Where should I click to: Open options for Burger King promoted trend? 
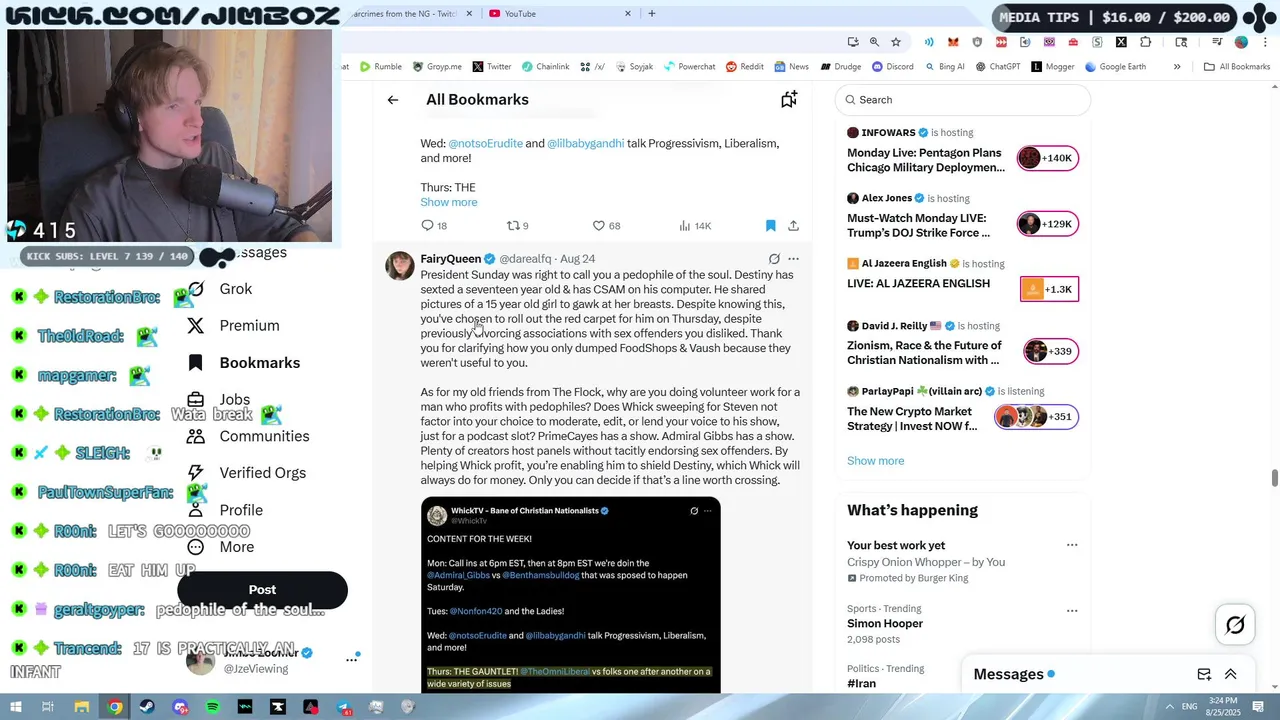pos(1072,545)
